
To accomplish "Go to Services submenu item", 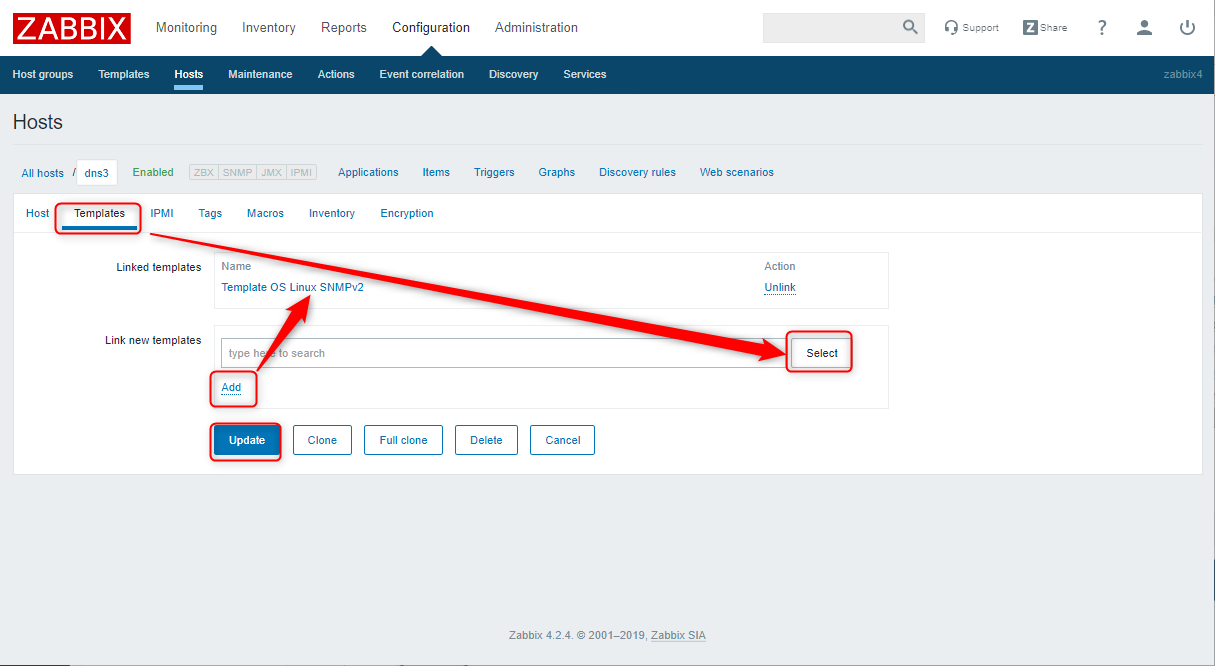I will click(x=585, y=74).
